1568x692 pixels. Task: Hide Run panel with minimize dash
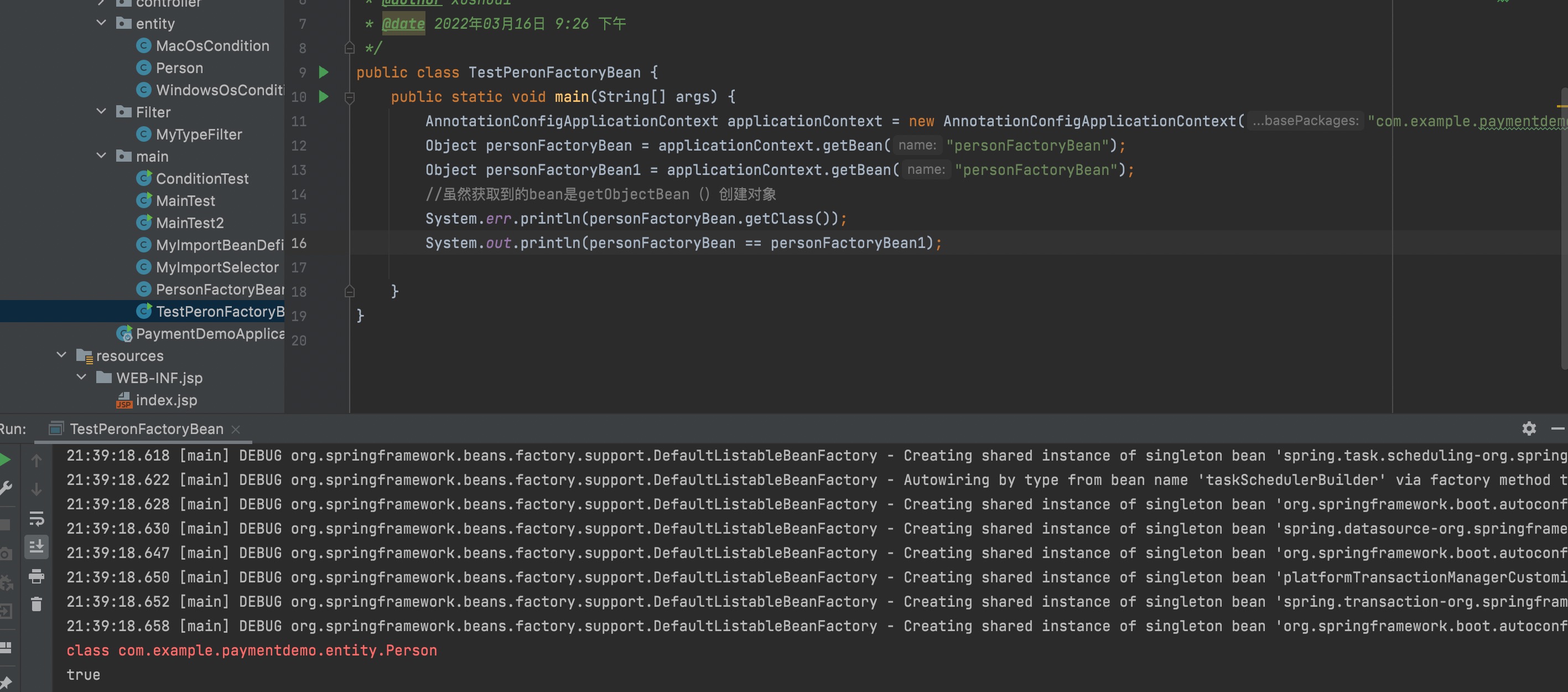[x=1558, y=429]
